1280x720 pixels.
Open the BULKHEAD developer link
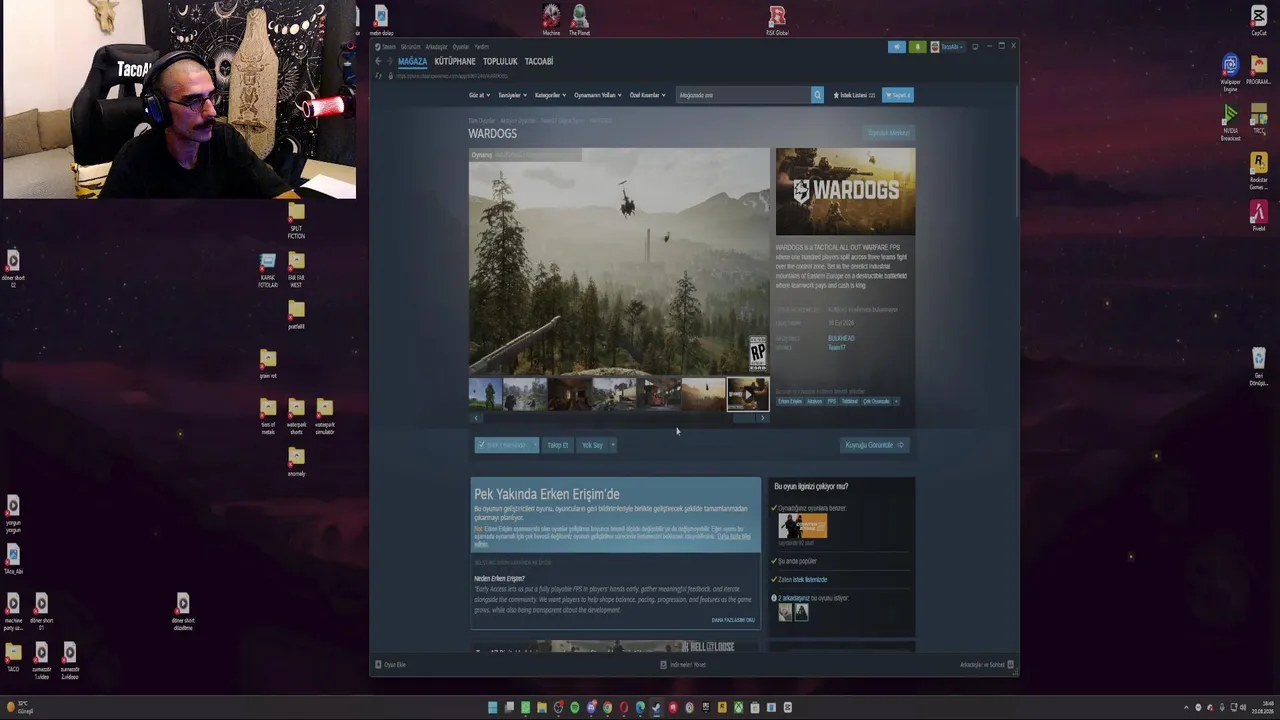(841, 338)
